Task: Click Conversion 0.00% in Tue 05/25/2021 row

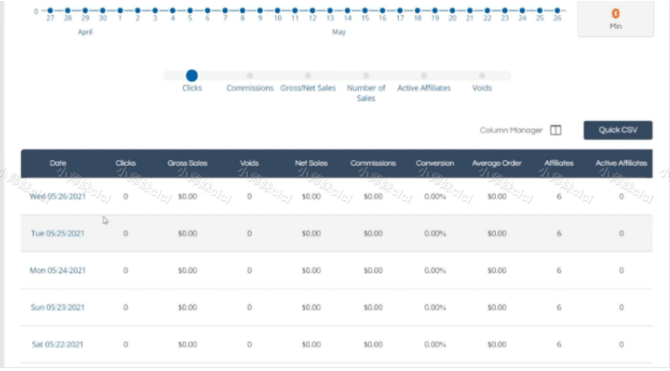Action: point(435,233)
